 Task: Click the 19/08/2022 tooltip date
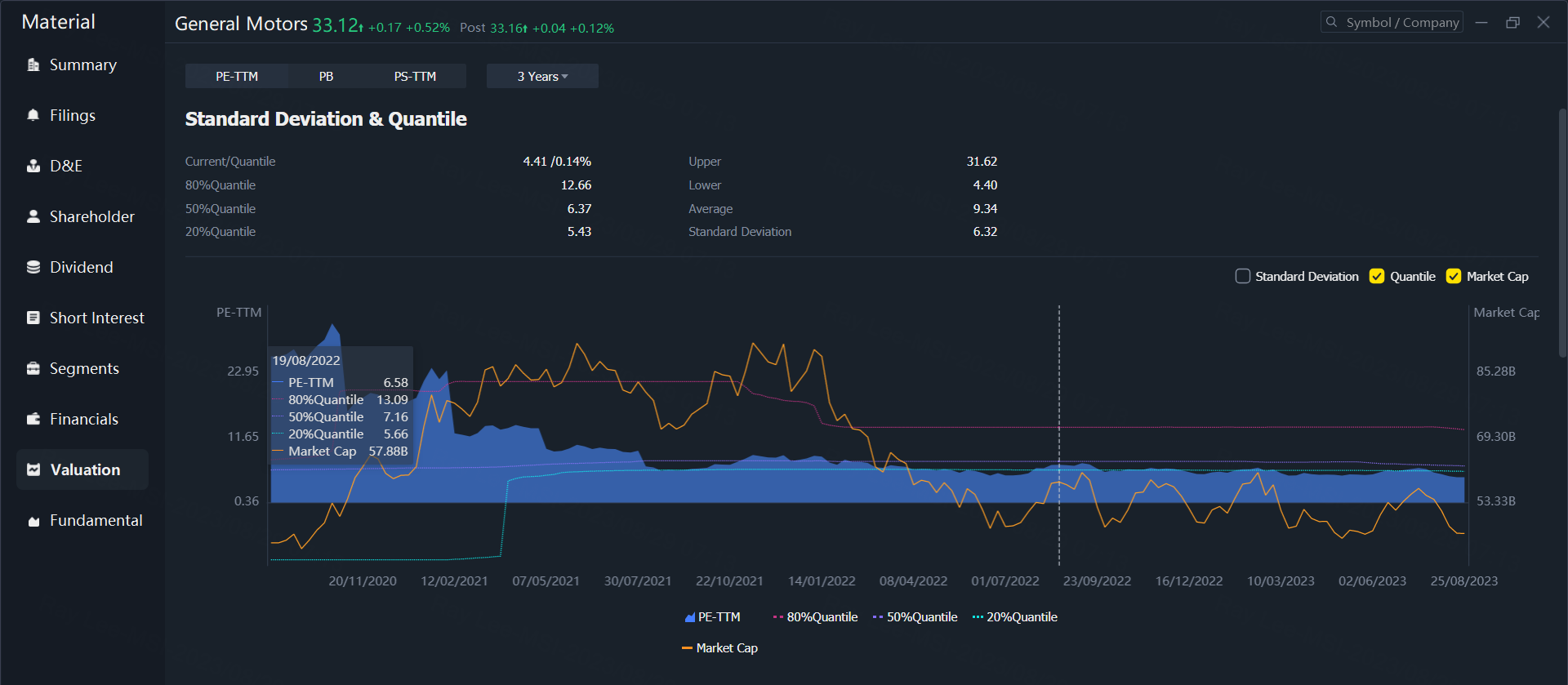[x=306, y=361]
